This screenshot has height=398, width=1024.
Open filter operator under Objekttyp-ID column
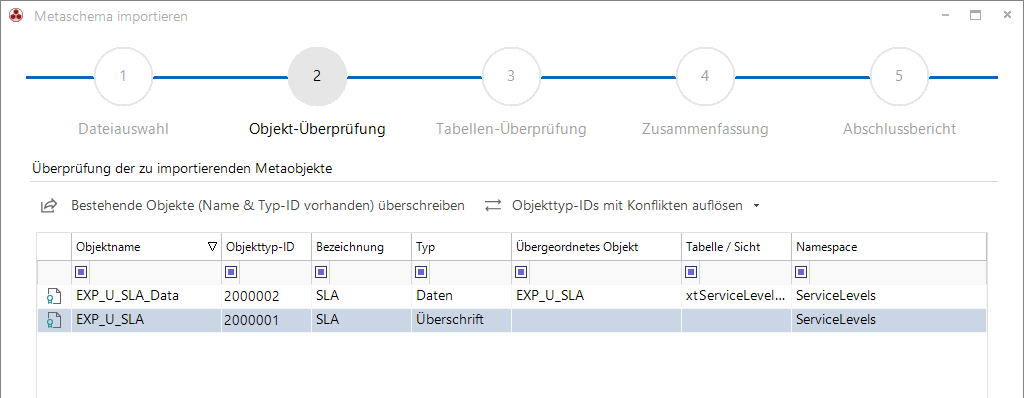pos(232,272)
